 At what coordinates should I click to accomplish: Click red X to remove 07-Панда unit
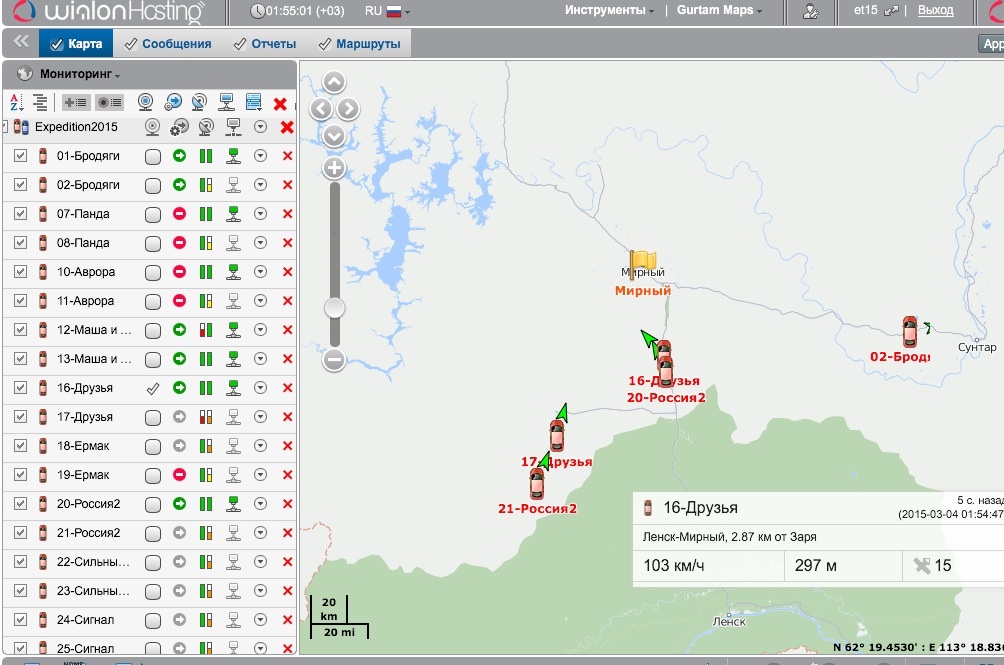click(288, 214)
